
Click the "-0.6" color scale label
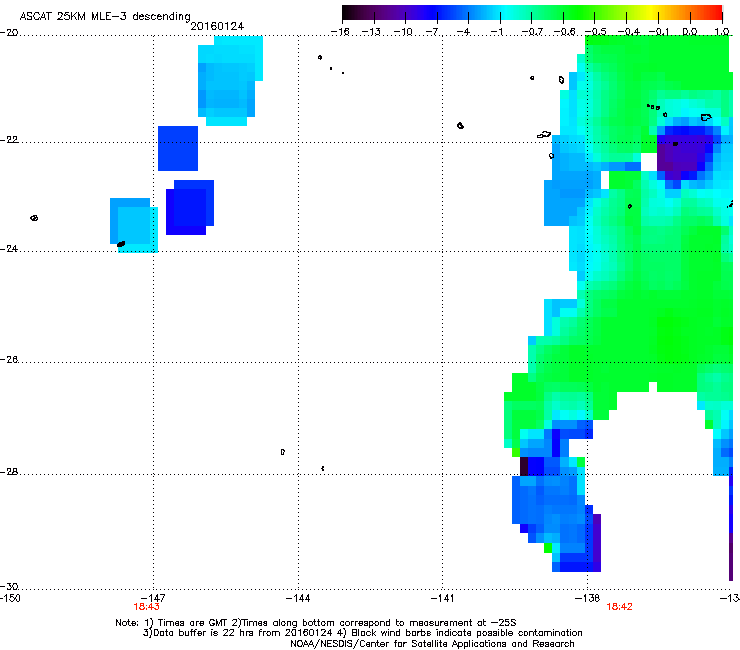[x=564, y=32]
